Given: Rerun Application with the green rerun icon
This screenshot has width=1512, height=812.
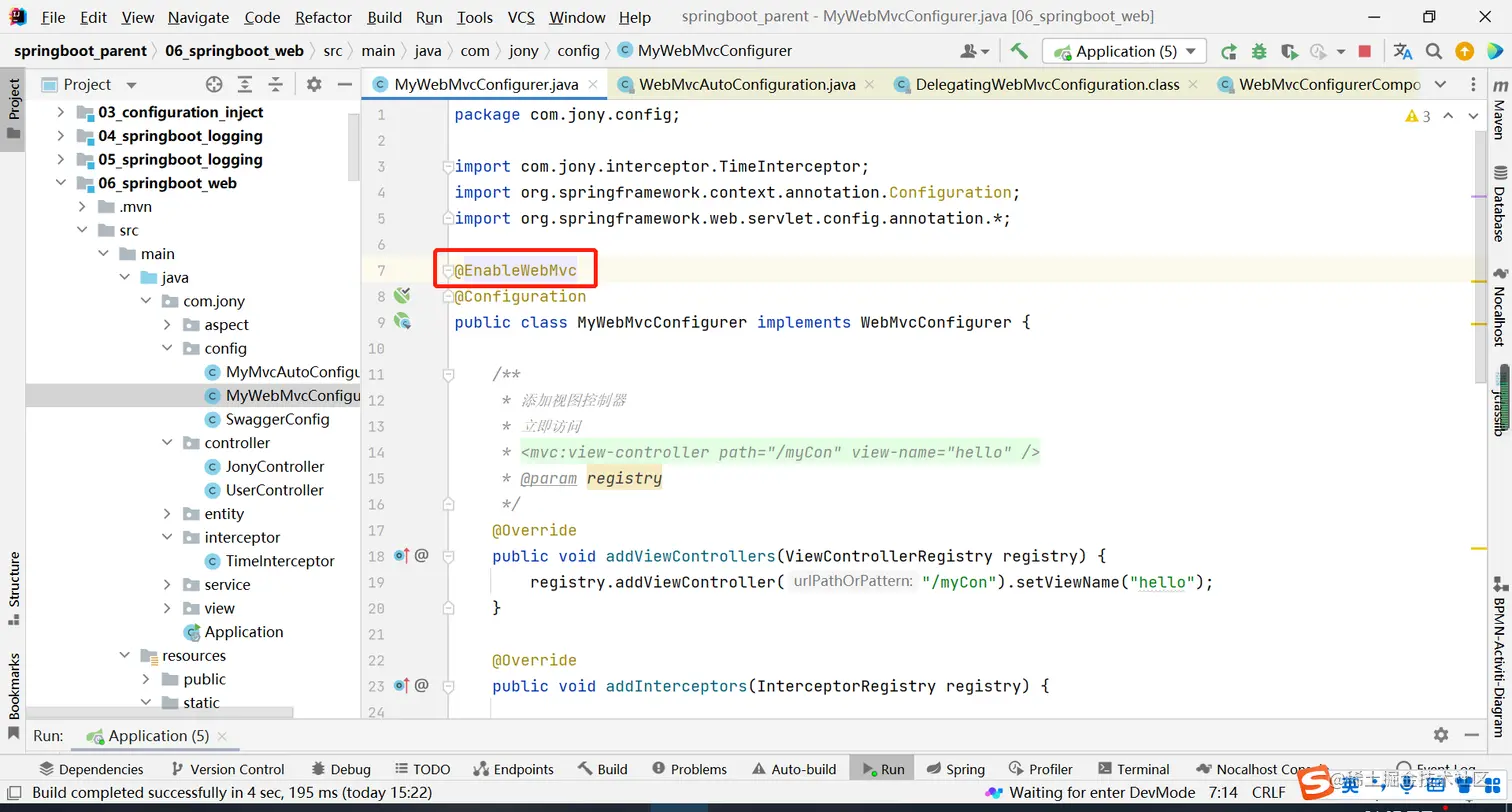Looking at the screenshot, I should [1228, 51].
